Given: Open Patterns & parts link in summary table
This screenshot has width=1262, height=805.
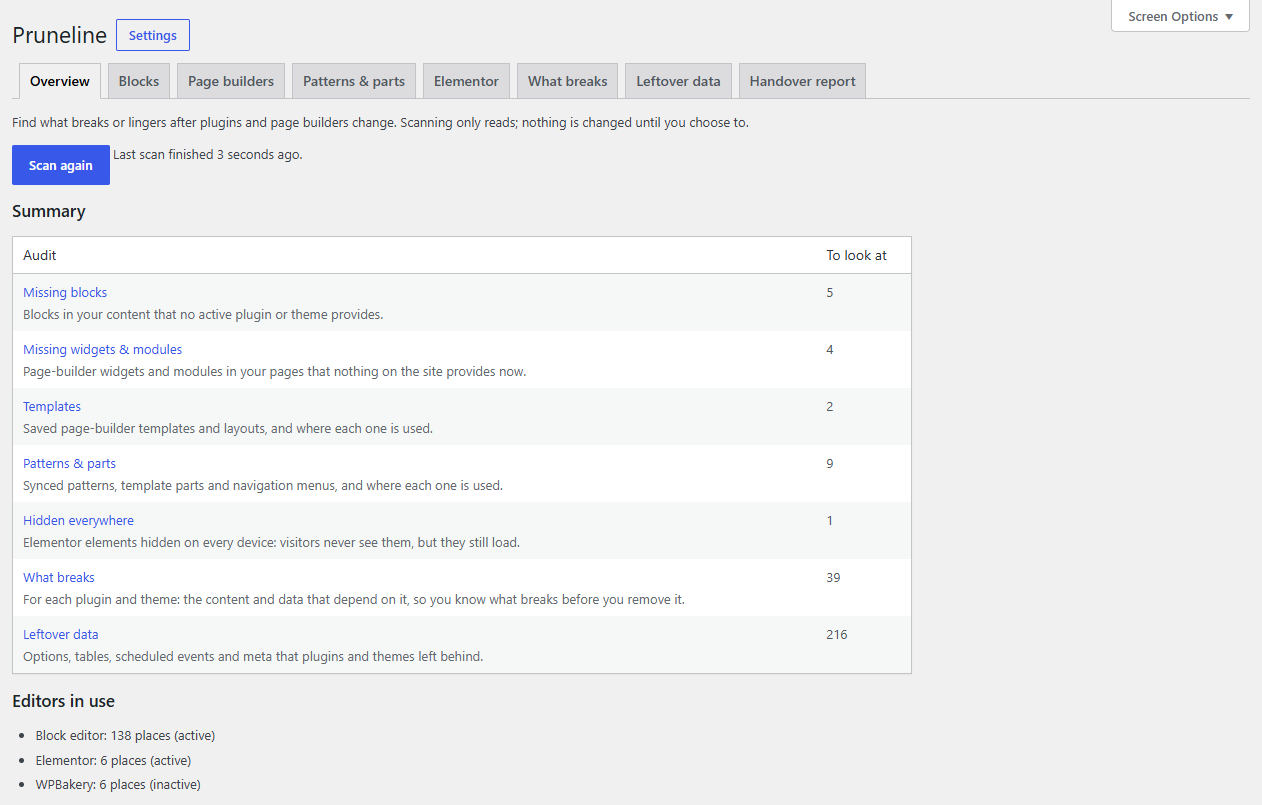Looking at the screenshot, I should tap(70, 463).
